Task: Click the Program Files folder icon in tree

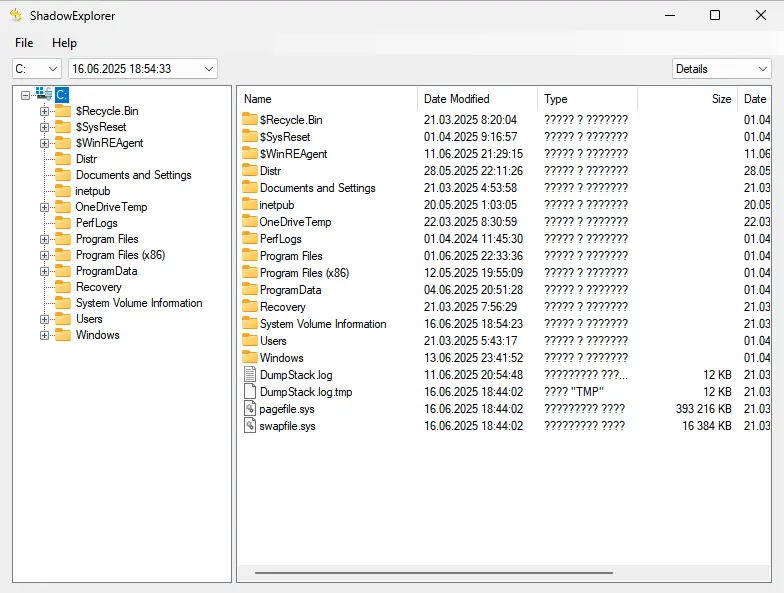Action: pyautogui.click(x=62, y=239)
